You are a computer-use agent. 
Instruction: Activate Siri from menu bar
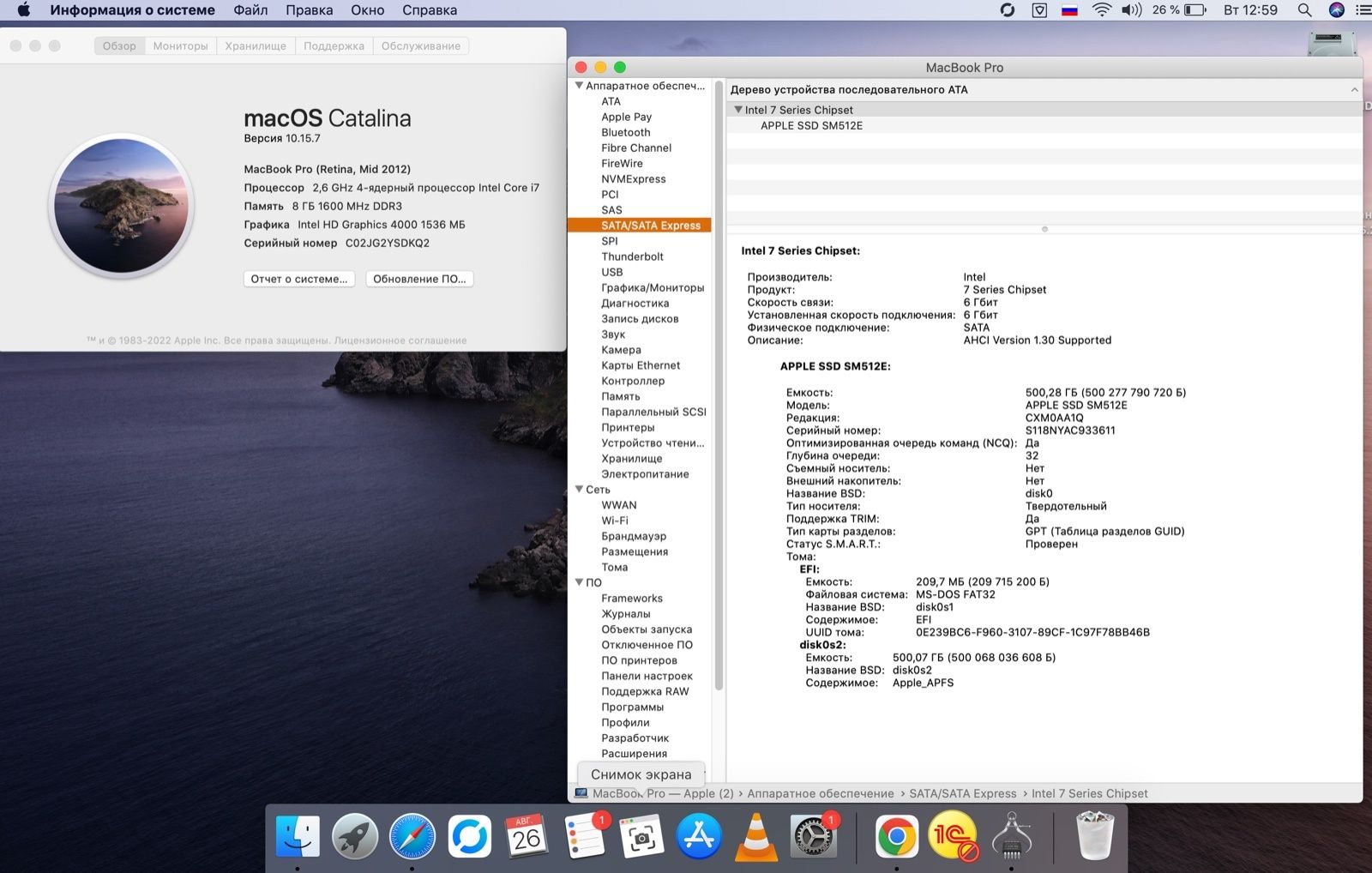(x=1336, y=10)
